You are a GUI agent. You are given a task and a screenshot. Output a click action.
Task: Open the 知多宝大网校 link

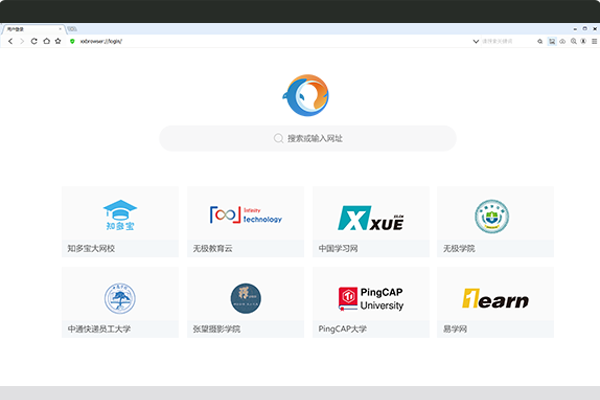[x=91, y=248]
